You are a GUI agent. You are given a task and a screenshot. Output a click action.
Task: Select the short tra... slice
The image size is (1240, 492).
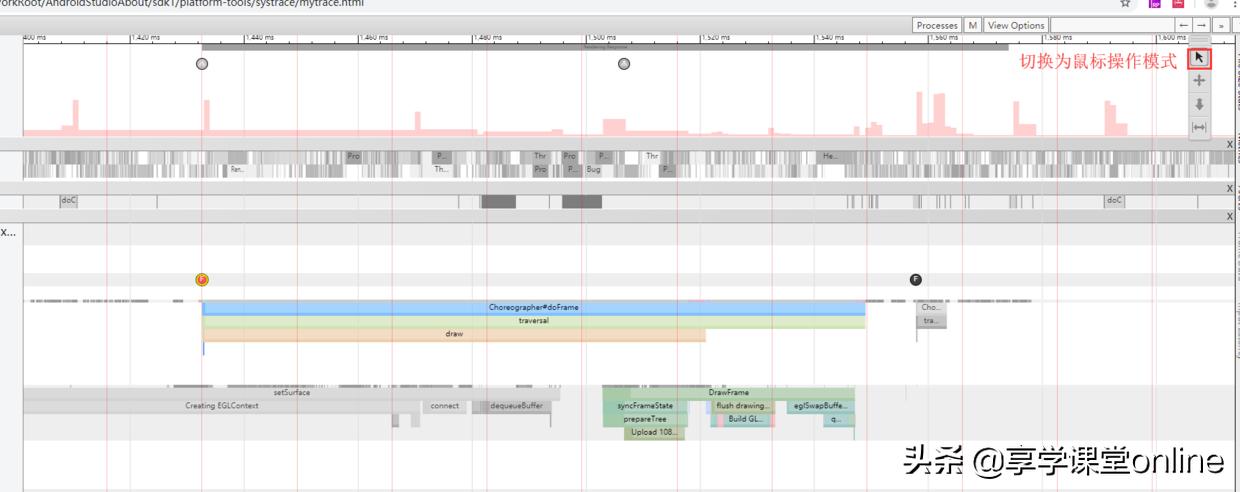pos(930,321)
